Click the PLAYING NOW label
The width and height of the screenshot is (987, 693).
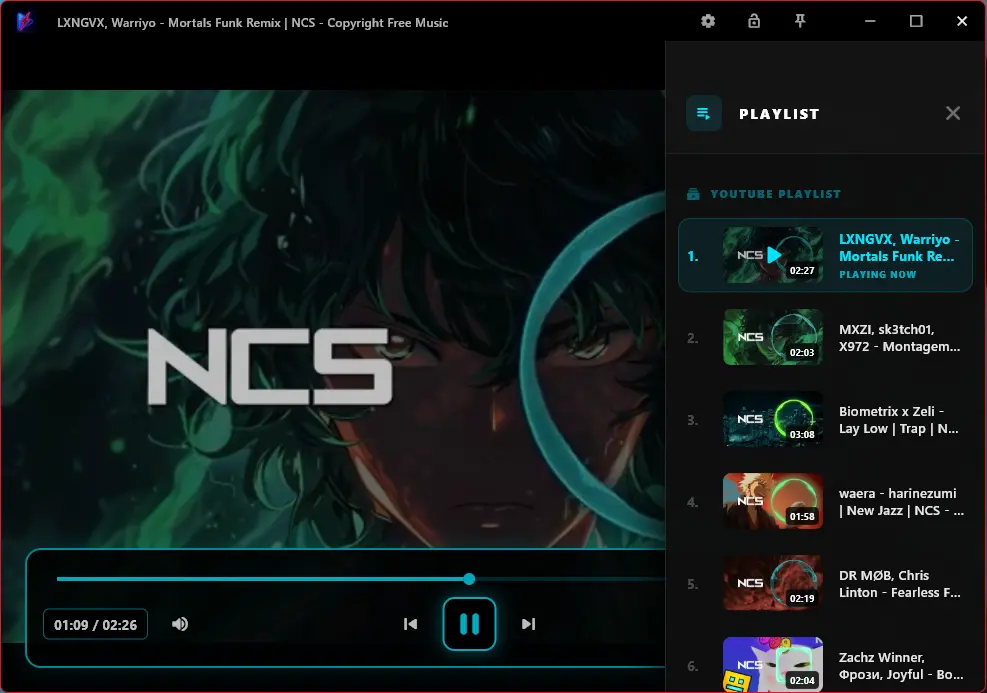[877, 274]
